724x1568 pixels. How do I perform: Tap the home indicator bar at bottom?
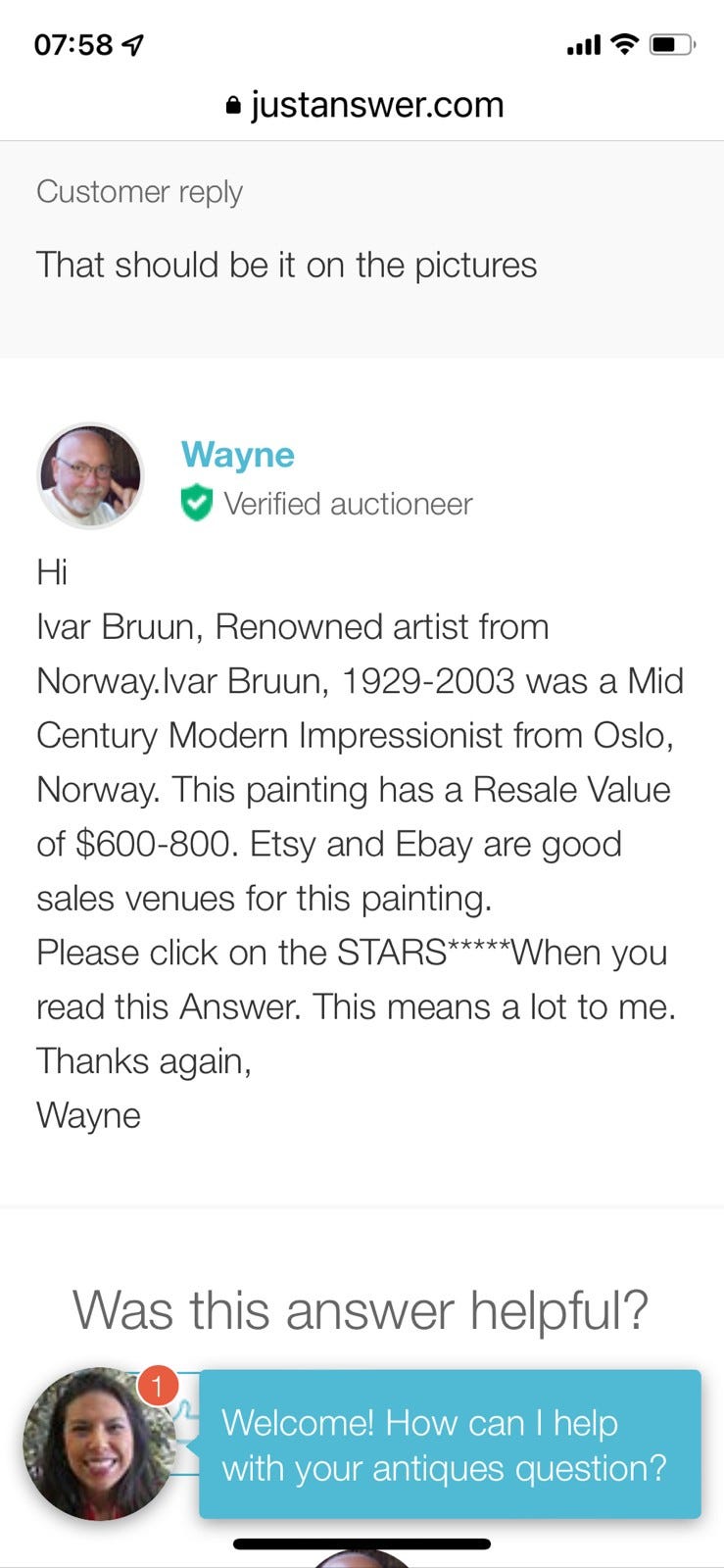point(362,1543)
